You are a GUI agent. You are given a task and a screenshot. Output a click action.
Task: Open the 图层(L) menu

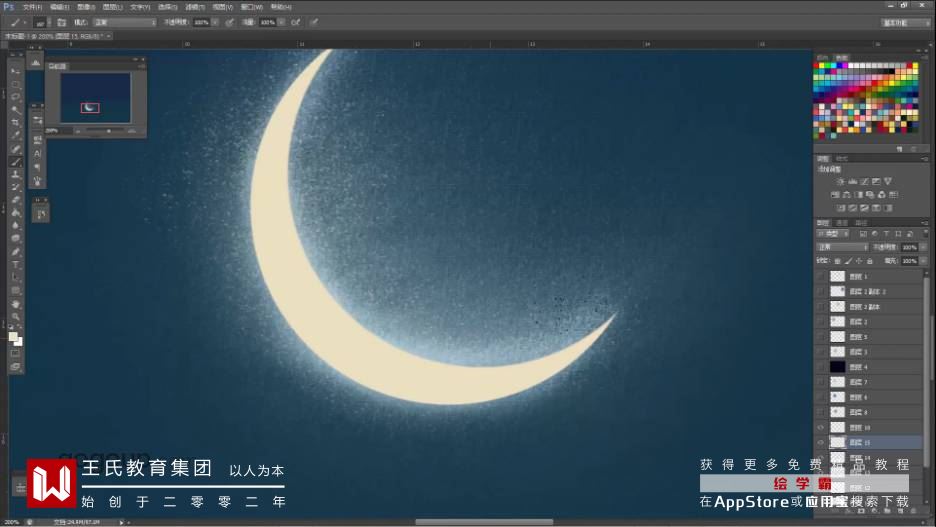click(x=112, y=7)
